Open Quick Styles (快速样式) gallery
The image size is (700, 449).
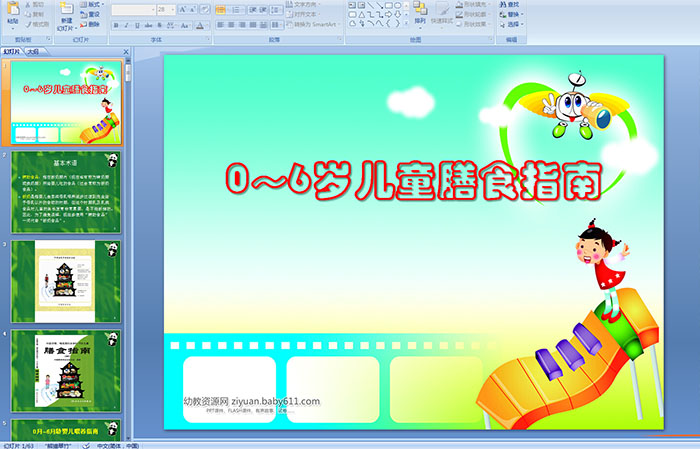(442, 13)
